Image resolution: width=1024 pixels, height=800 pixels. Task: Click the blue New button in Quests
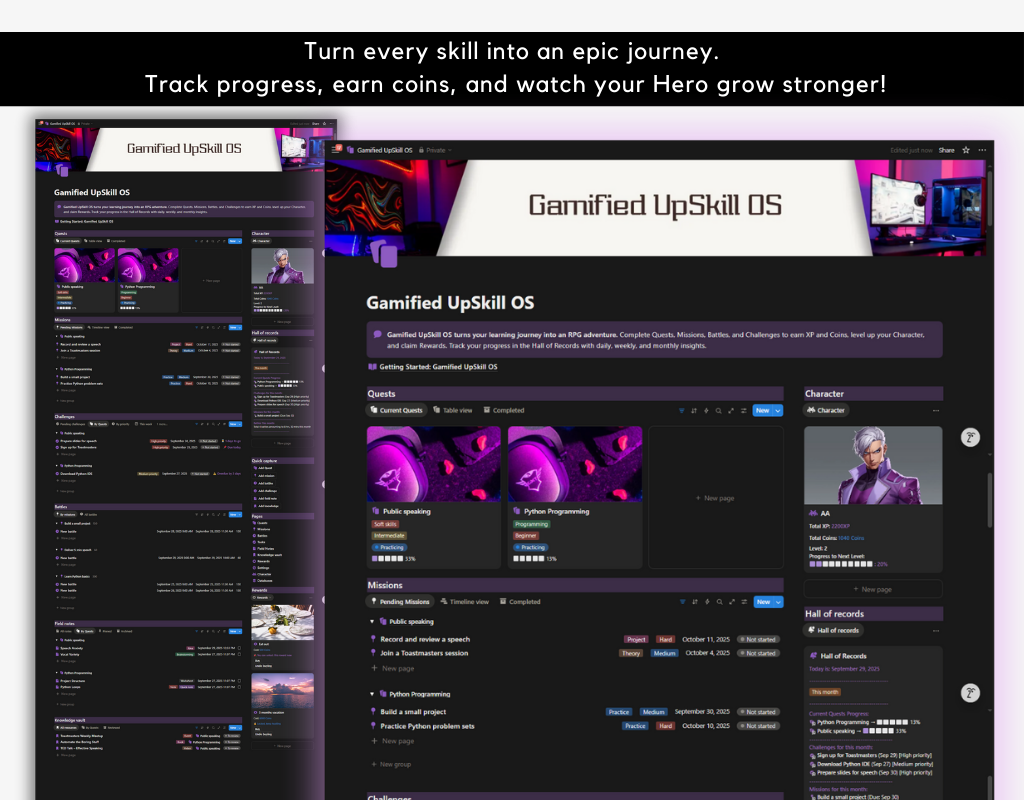(762, 411)
